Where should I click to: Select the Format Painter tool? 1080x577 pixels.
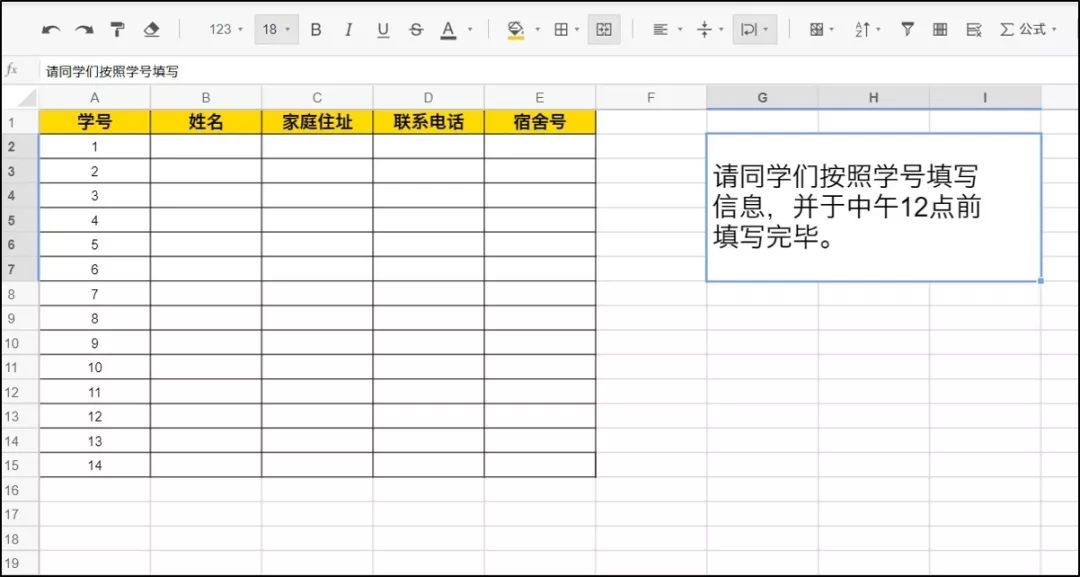117,29
